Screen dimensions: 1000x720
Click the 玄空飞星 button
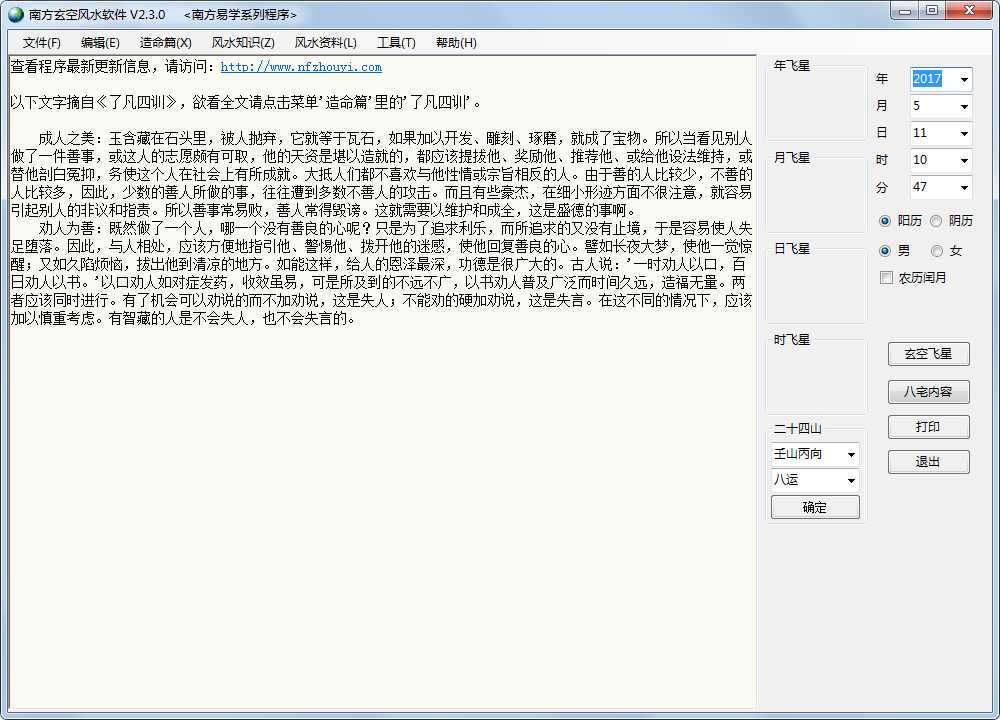(928, 353)
